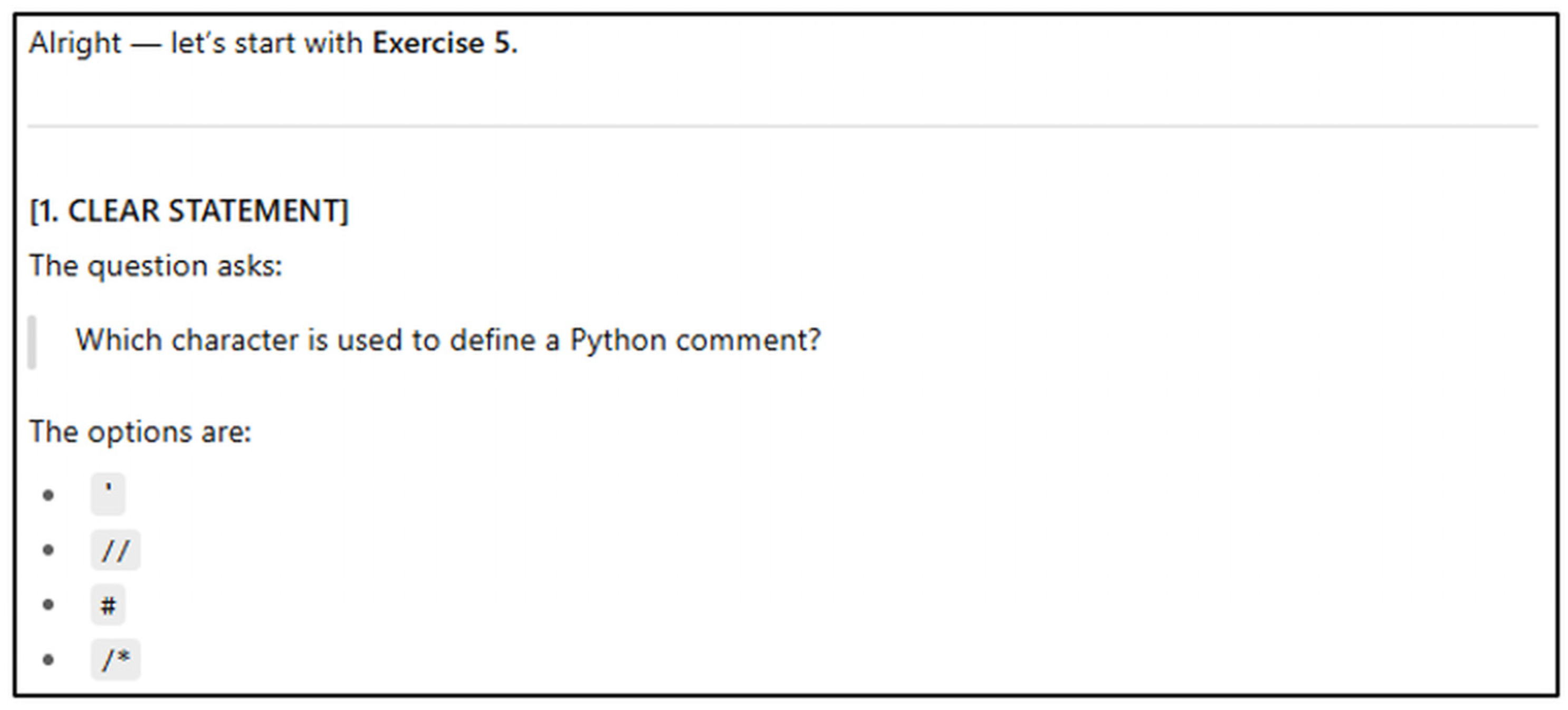Viewport: 1568px width, 710px height.
Task: Click the bullet next to the // option
Action: 49,550
